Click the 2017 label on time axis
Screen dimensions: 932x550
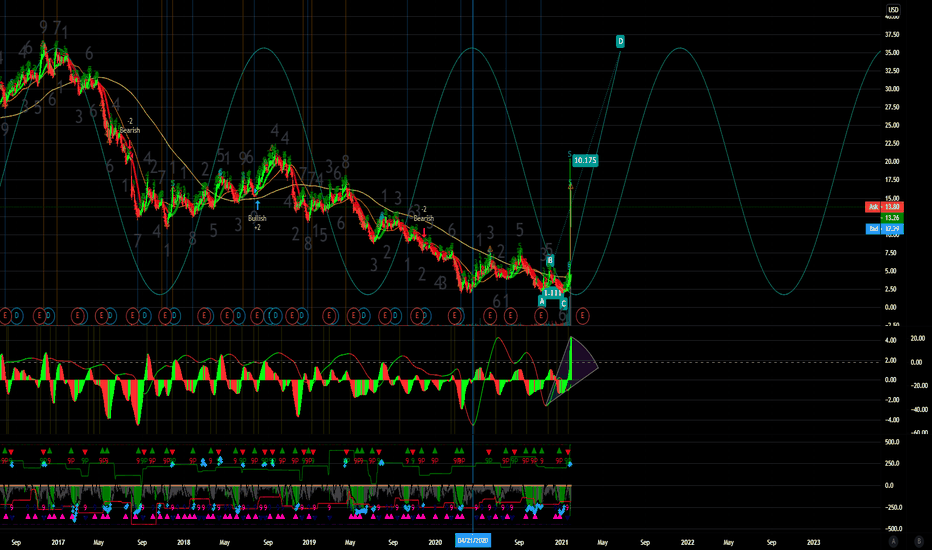pos(58,542)
